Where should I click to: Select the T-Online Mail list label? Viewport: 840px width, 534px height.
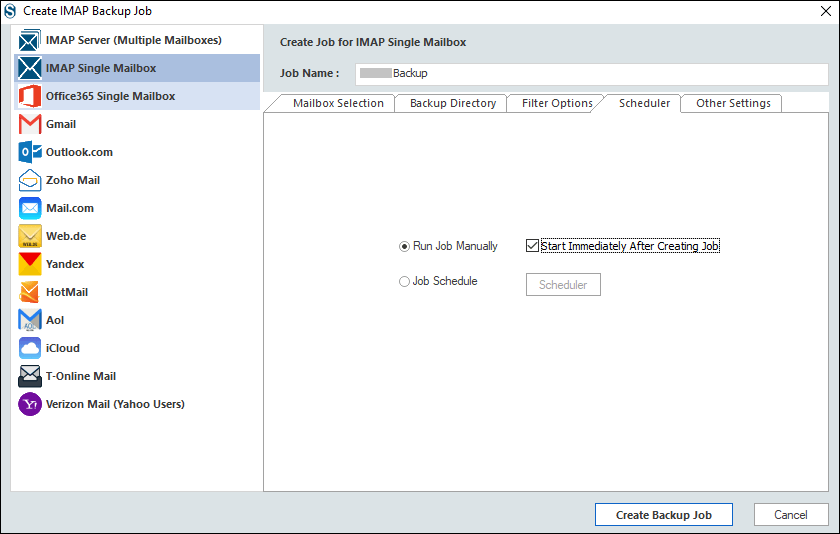(81, 377)
